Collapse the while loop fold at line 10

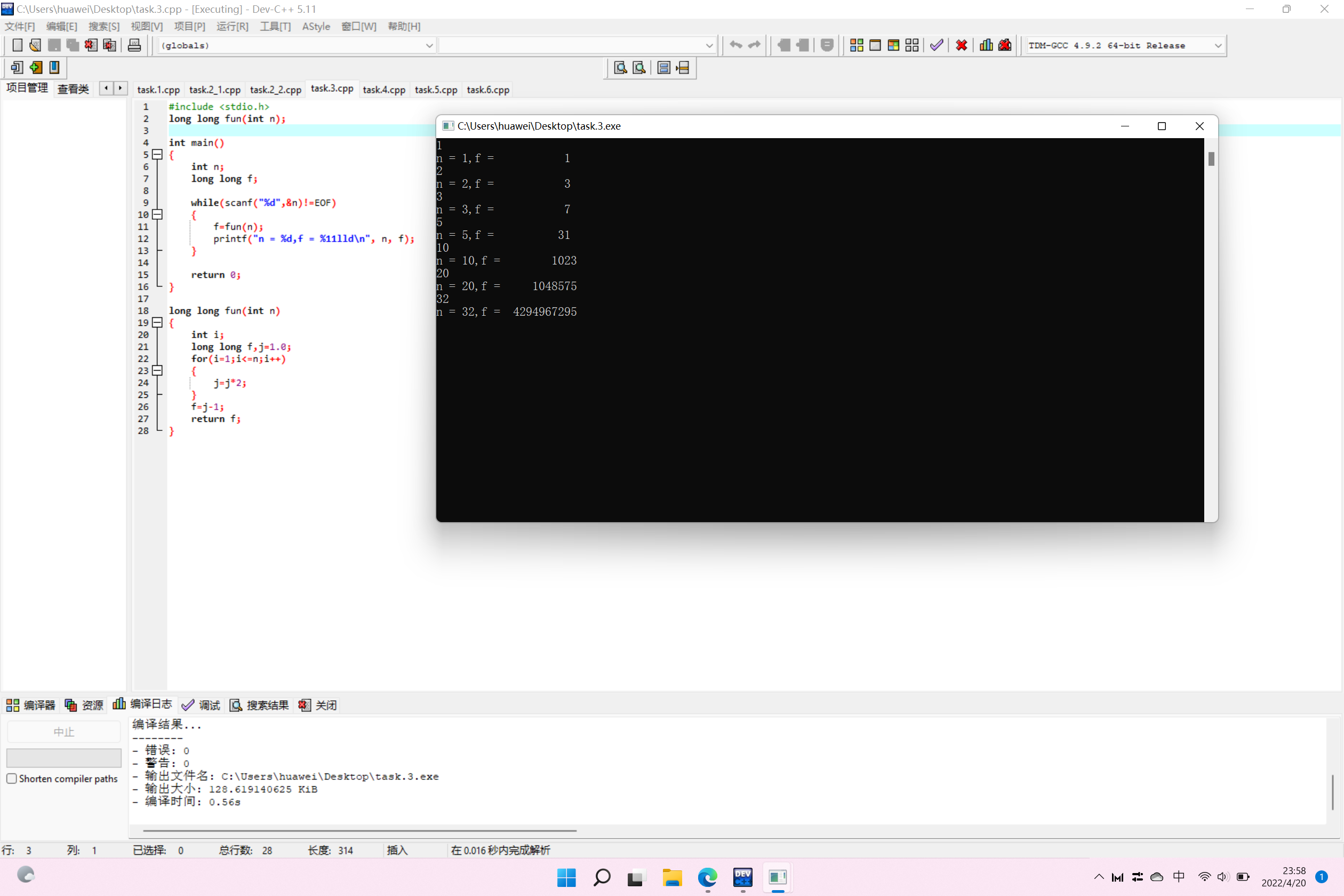pos(157,214)
